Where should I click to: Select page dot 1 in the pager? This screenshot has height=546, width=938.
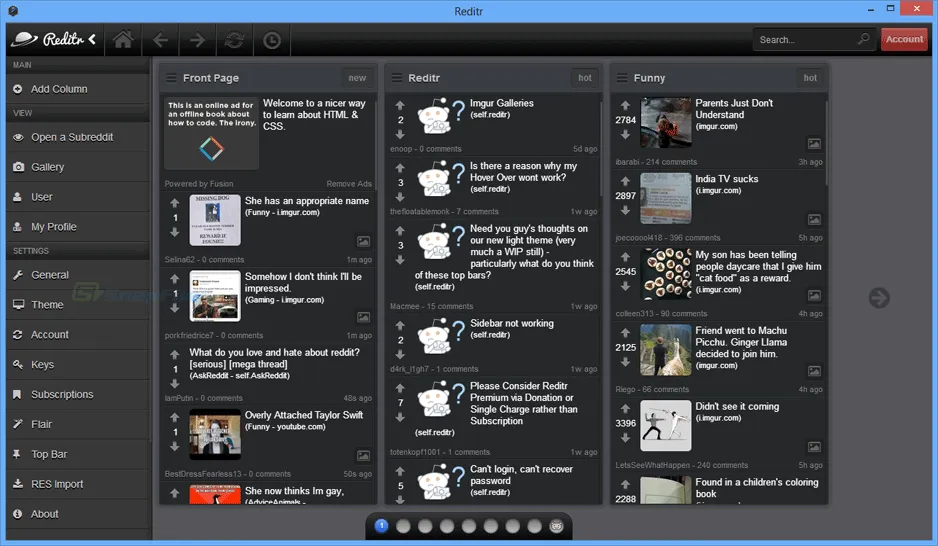(382, 526)
